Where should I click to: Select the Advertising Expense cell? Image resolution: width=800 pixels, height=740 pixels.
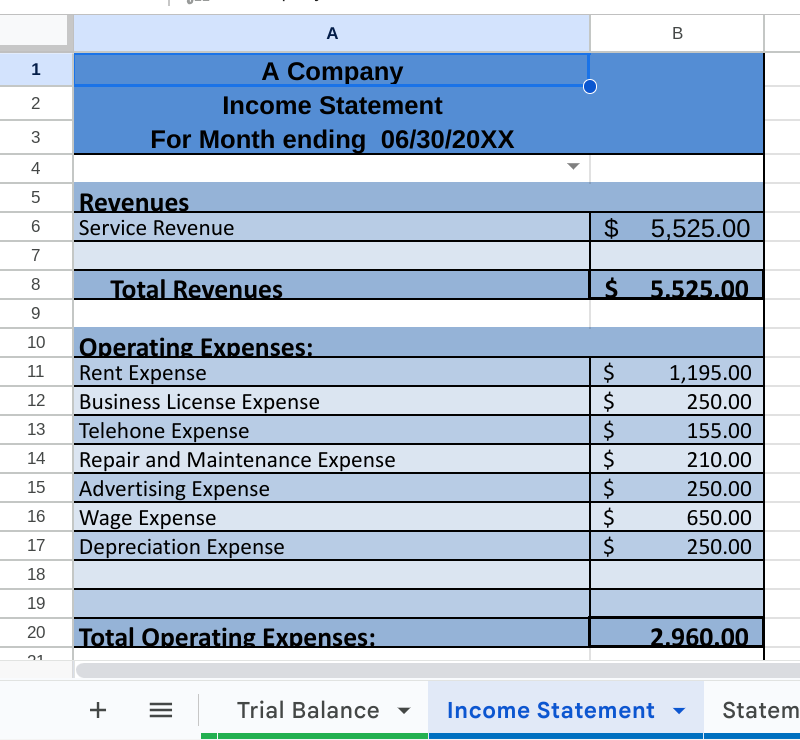click(332, 488)
